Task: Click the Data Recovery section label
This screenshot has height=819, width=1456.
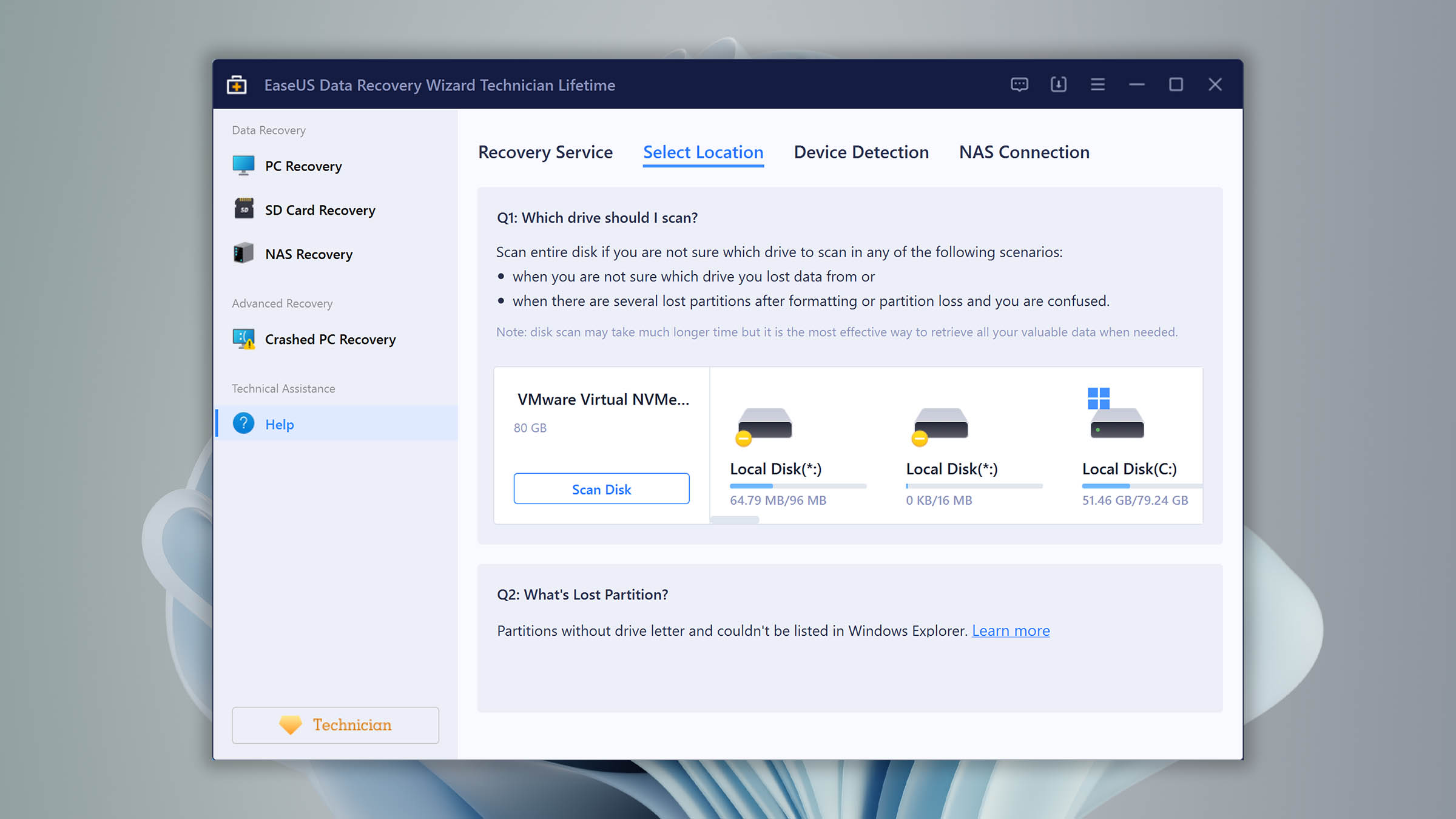Action: 269,130
